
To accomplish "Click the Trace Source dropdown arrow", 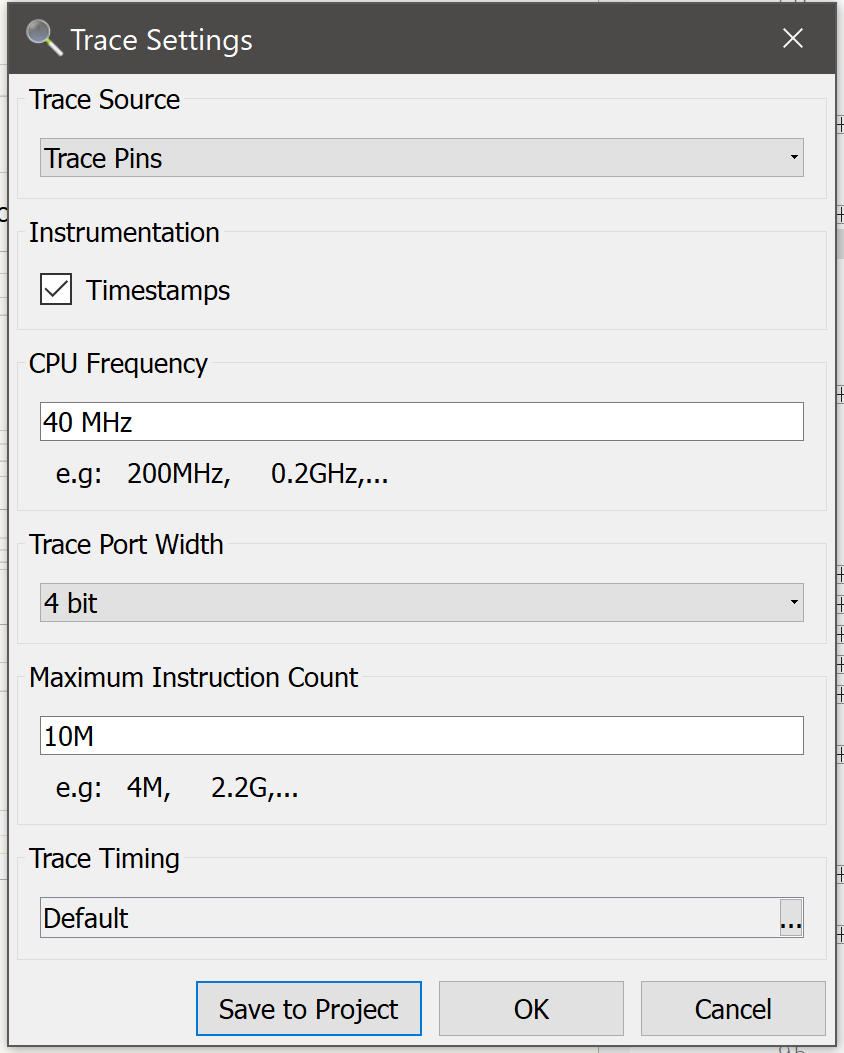I will tap(793, 158).
